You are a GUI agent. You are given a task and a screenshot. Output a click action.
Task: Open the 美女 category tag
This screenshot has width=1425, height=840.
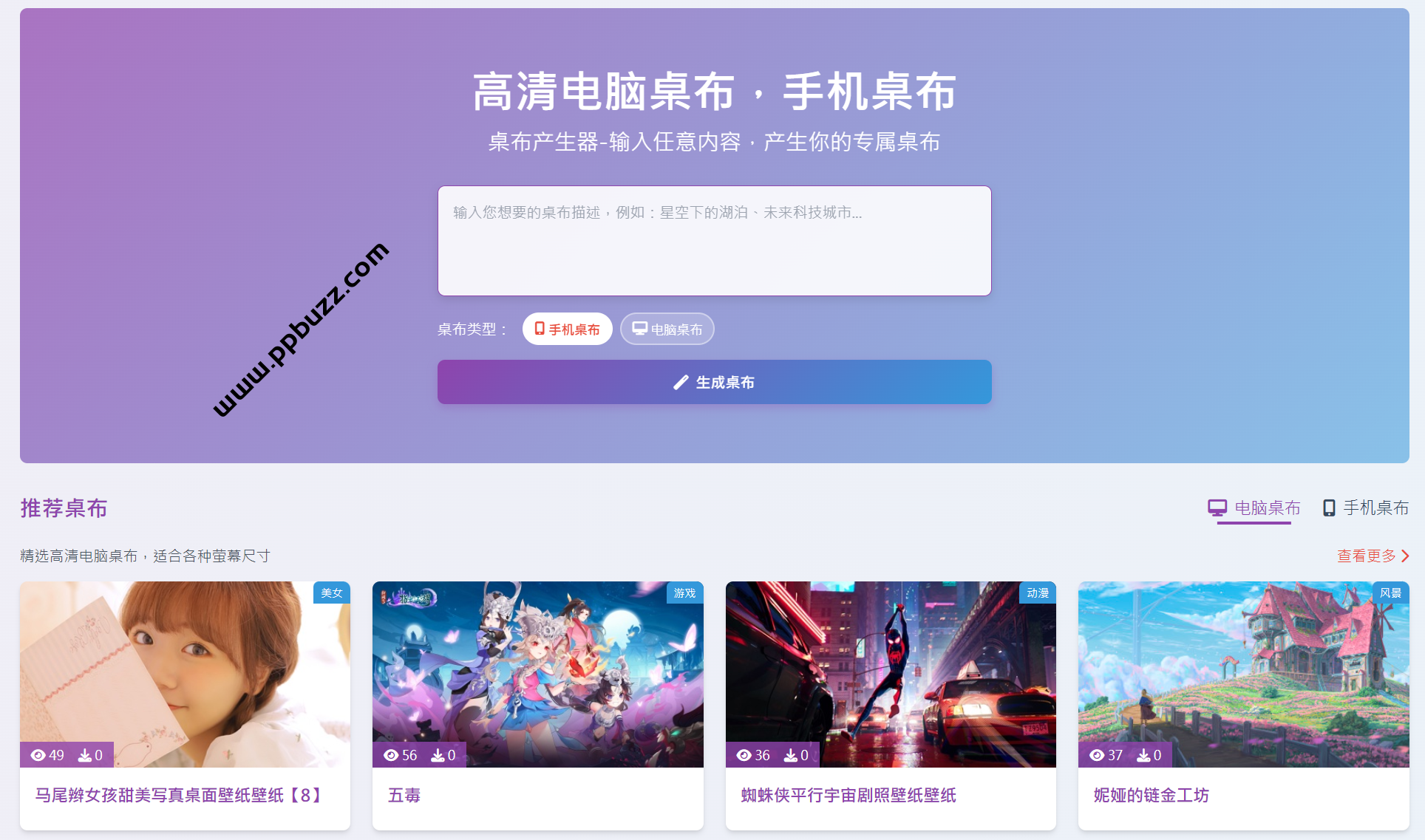[x=332, y=593]
